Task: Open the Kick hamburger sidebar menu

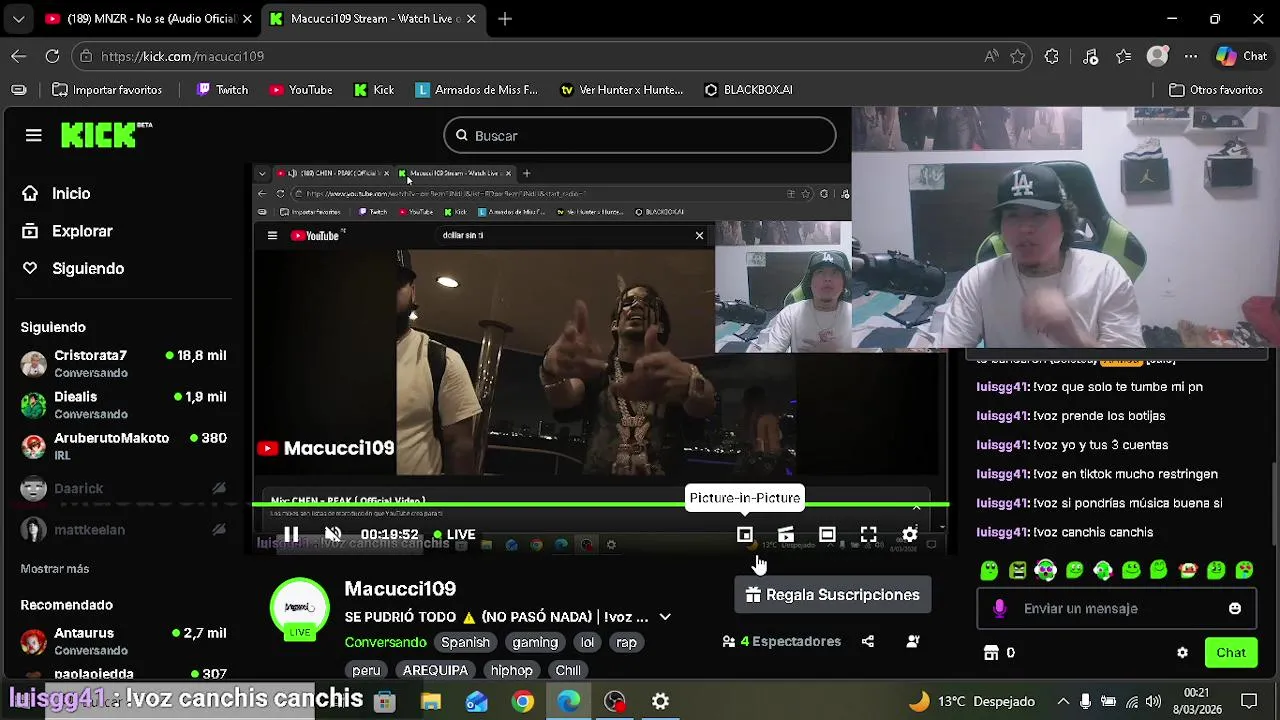Action: pos(33,135)
